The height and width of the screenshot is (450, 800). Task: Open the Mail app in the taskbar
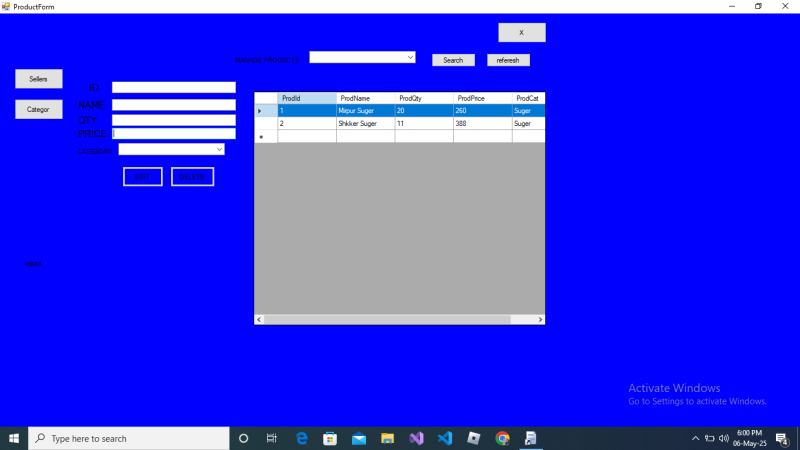pos(359,438)
